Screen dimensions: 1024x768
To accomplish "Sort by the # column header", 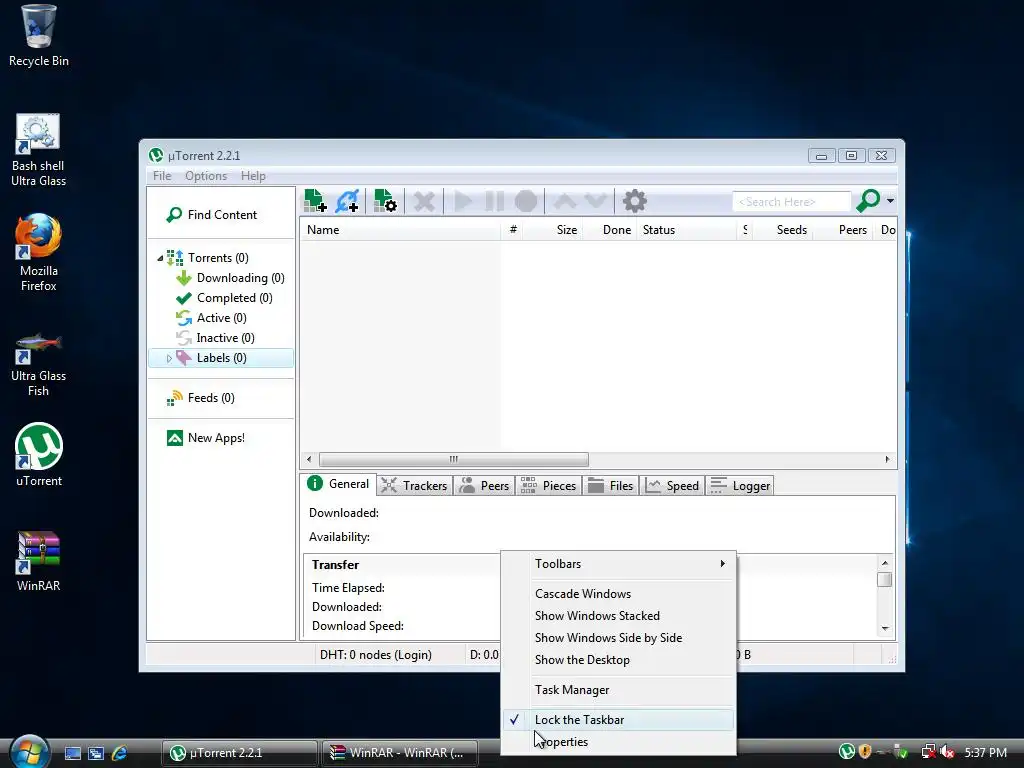I will 513,230.
